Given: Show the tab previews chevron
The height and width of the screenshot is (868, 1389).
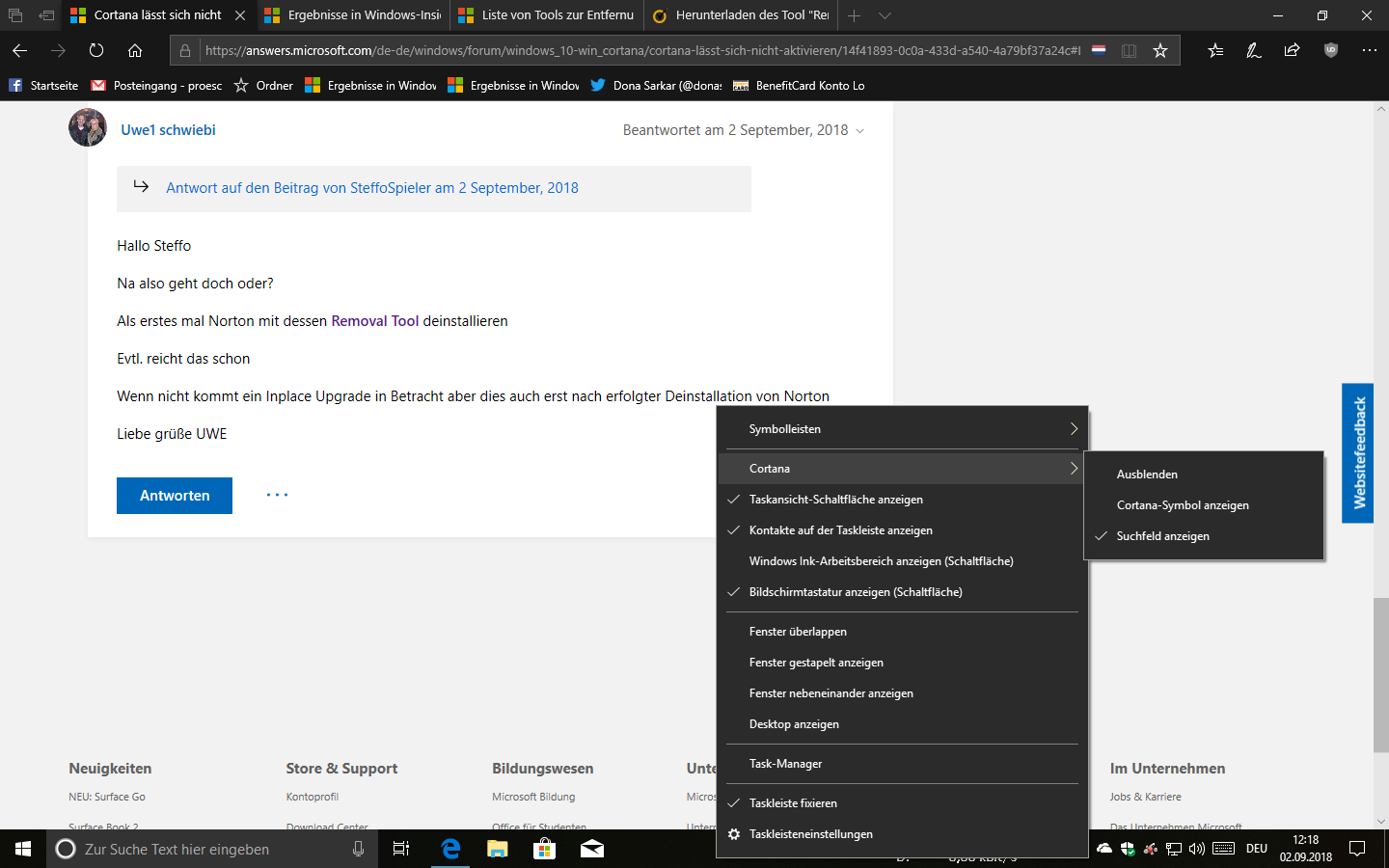Looking at the screenshot, I should click(885, 15).
